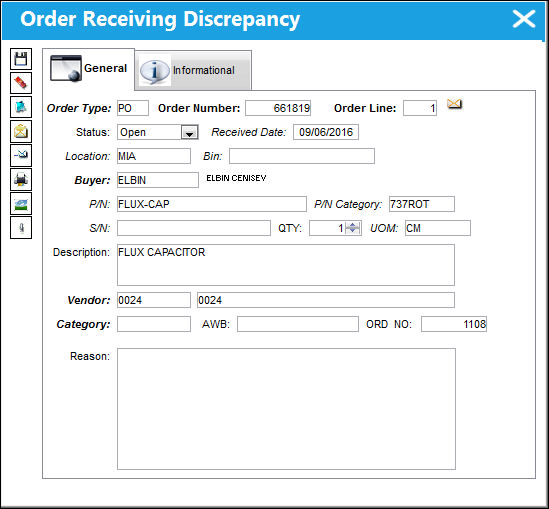
Task: Click the P/N field FLUX-CAP
Action: coord(212,204)
